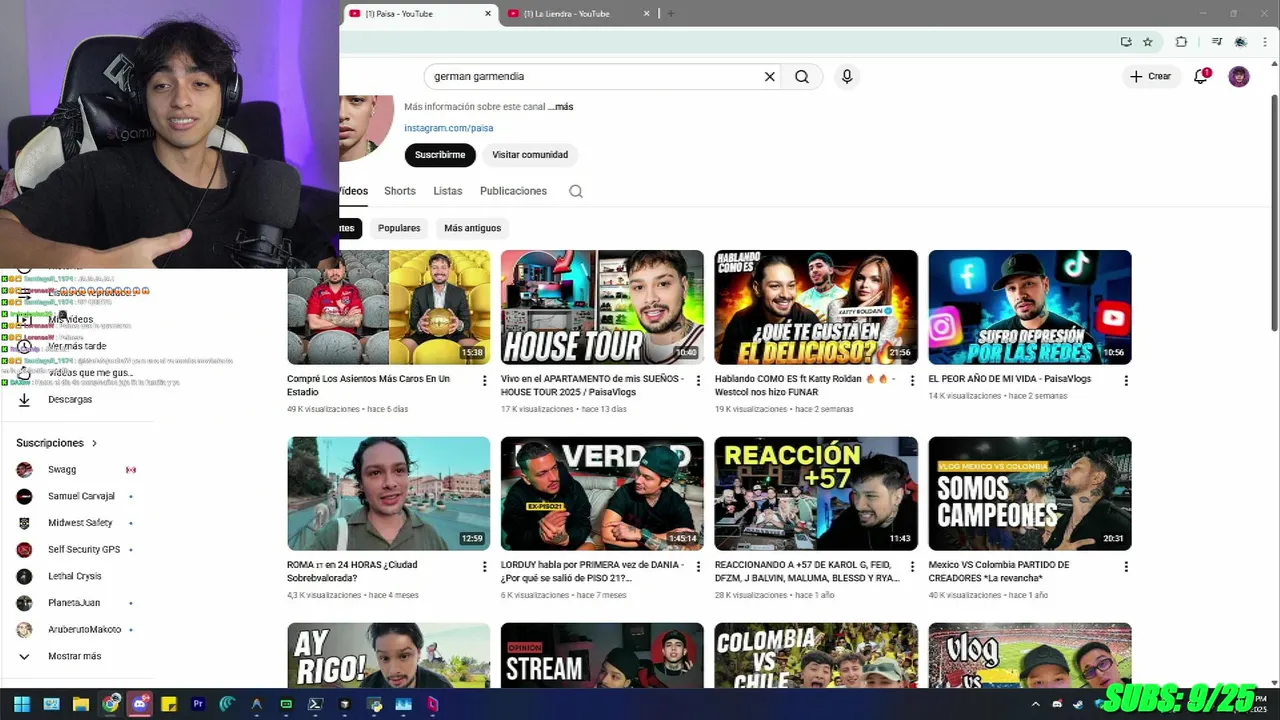The height and width of the screenshot is (720, 1280).
Task: Open the terminal icon in the taskbar
Action: point(315,704)
